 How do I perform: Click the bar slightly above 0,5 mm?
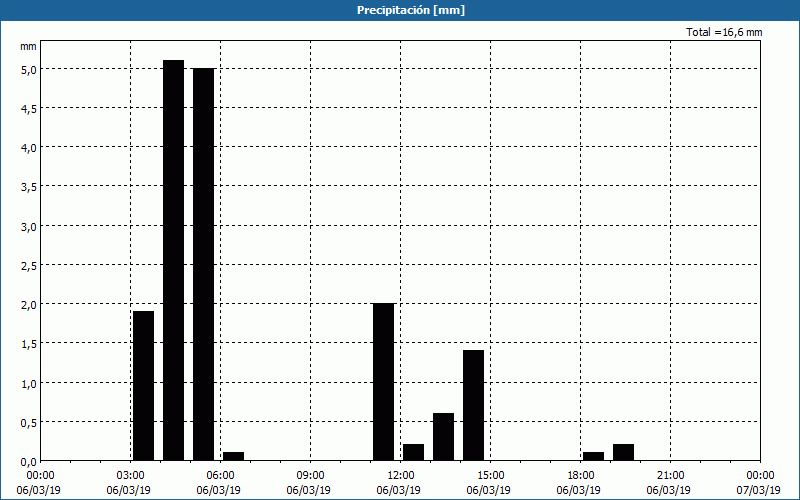point(443,437)
